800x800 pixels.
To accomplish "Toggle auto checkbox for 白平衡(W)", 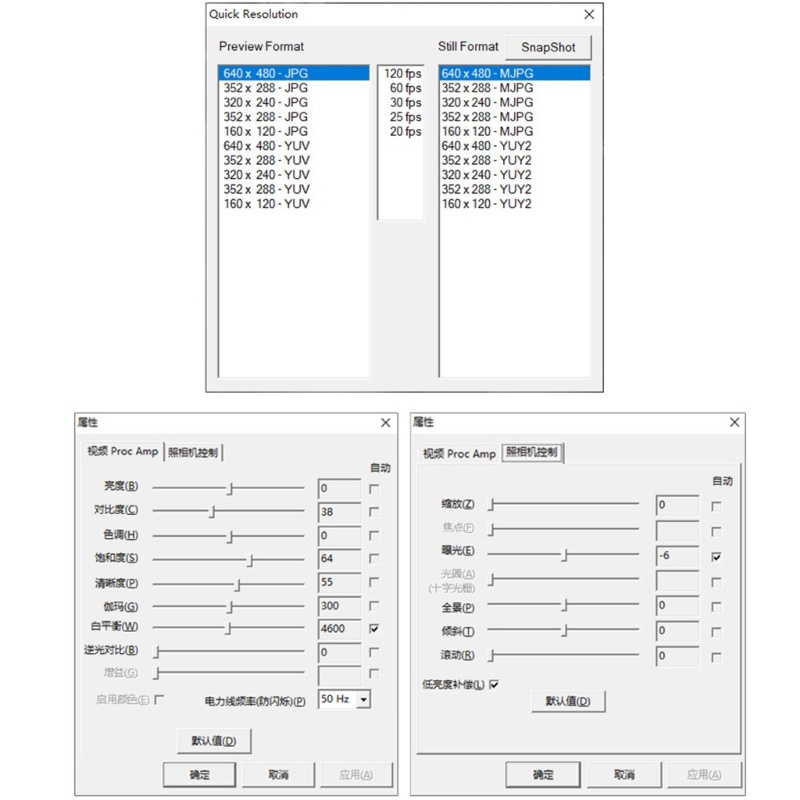I will point(374,629).
